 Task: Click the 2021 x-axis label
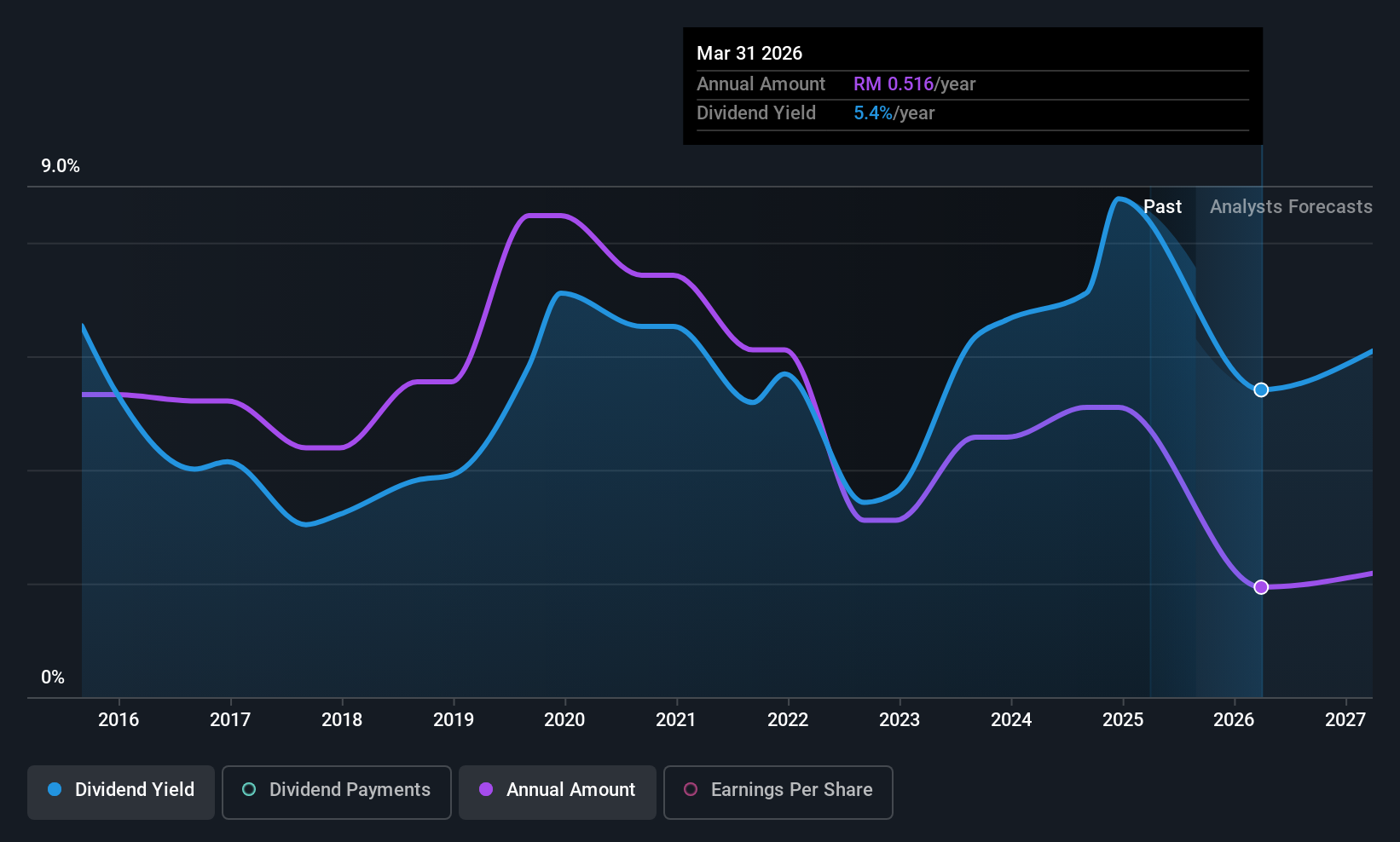(x=676, y=720)
